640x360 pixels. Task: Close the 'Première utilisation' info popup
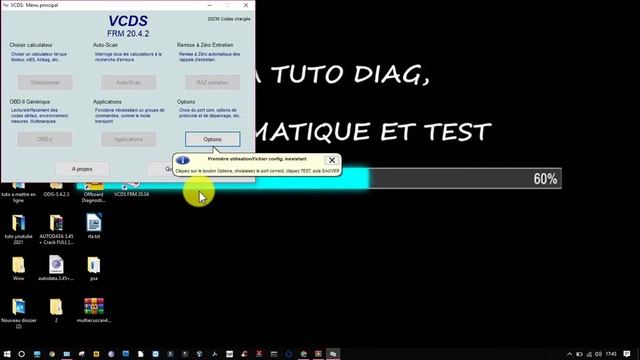(332, 160)
